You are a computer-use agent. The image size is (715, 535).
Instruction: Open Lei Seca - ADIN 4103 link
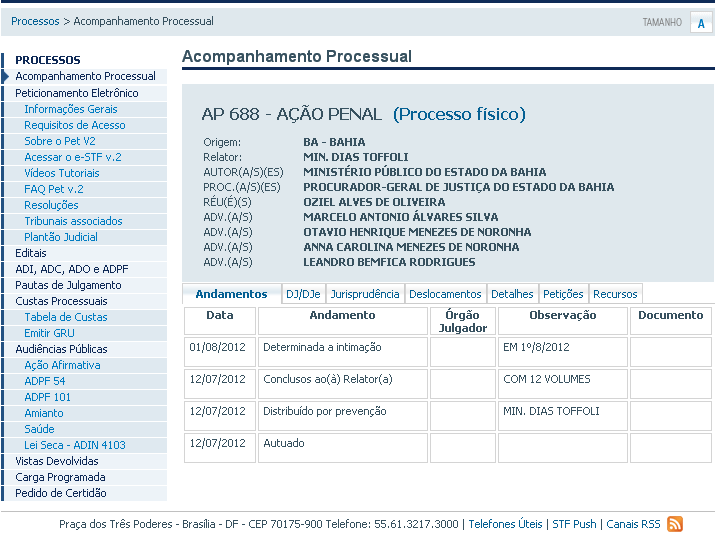(75, 445)
